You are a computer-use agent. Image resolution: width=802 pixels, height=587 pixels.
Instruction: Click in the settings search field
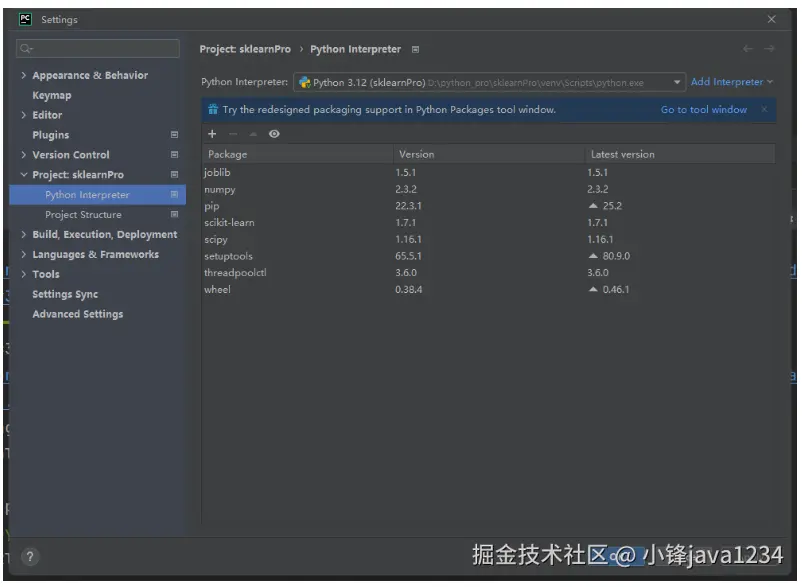[x=98, y=49]
